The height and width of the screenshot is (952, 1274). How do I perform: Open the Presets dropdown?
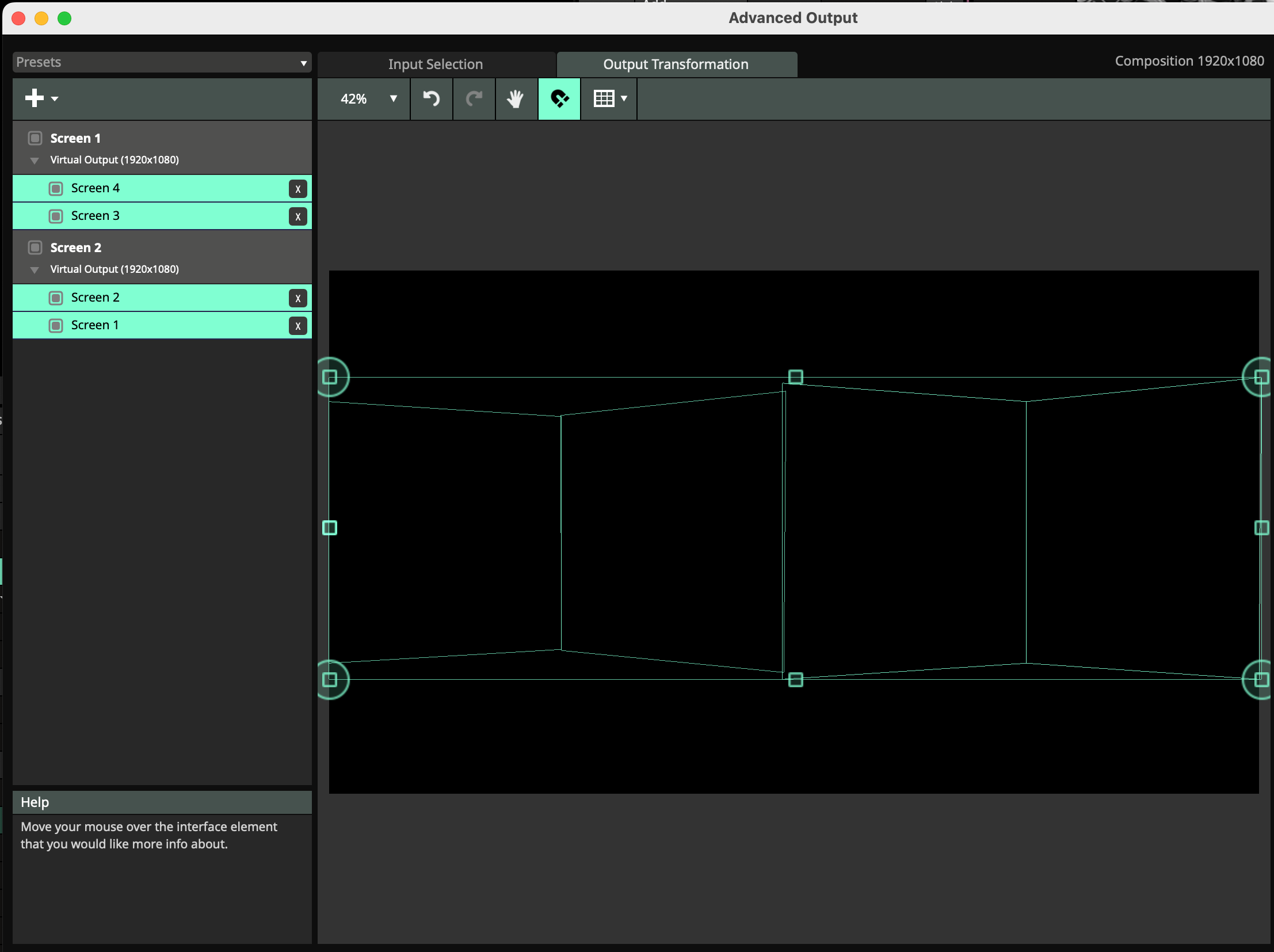pyautogui.click(x=161, y=62)
